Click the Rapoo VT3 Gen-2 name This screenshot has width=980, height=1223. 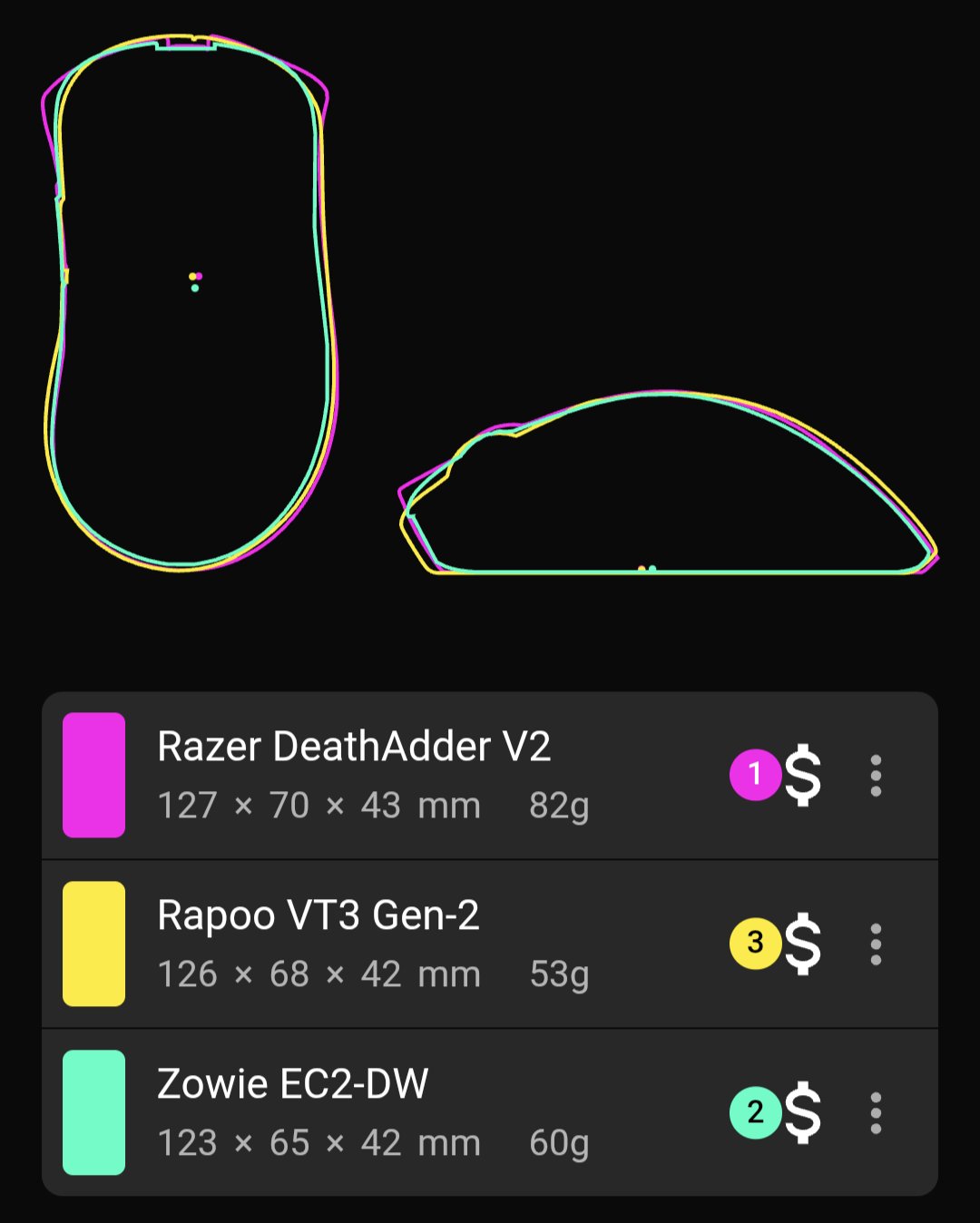coord(318,915)
